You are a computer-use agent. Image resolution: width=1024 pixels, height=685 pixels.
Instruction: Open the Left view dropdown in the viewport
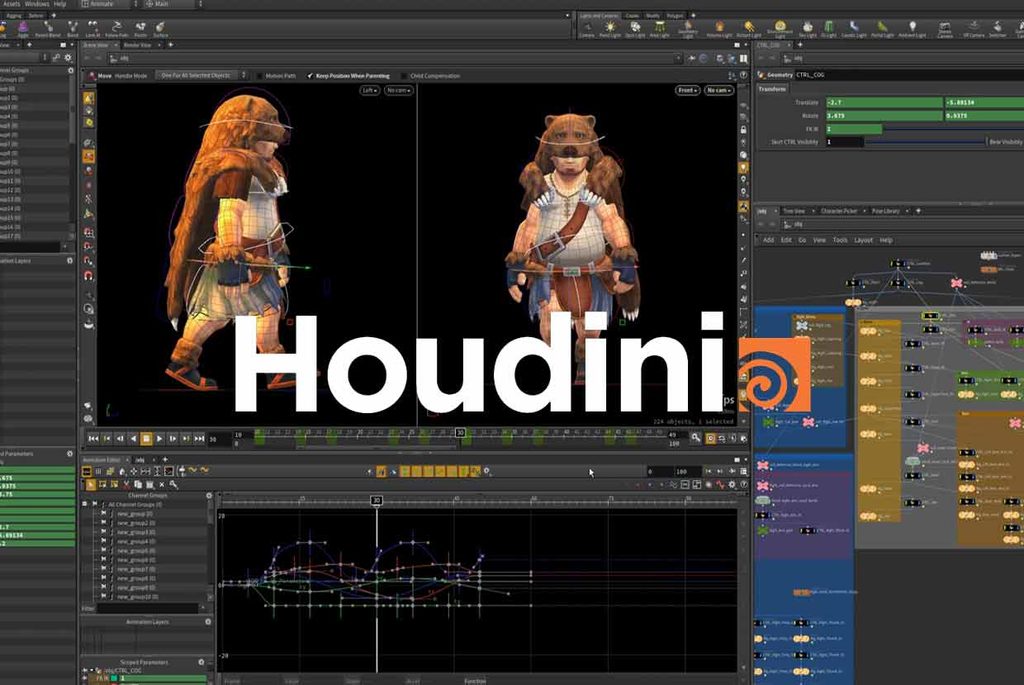[370, 90]
